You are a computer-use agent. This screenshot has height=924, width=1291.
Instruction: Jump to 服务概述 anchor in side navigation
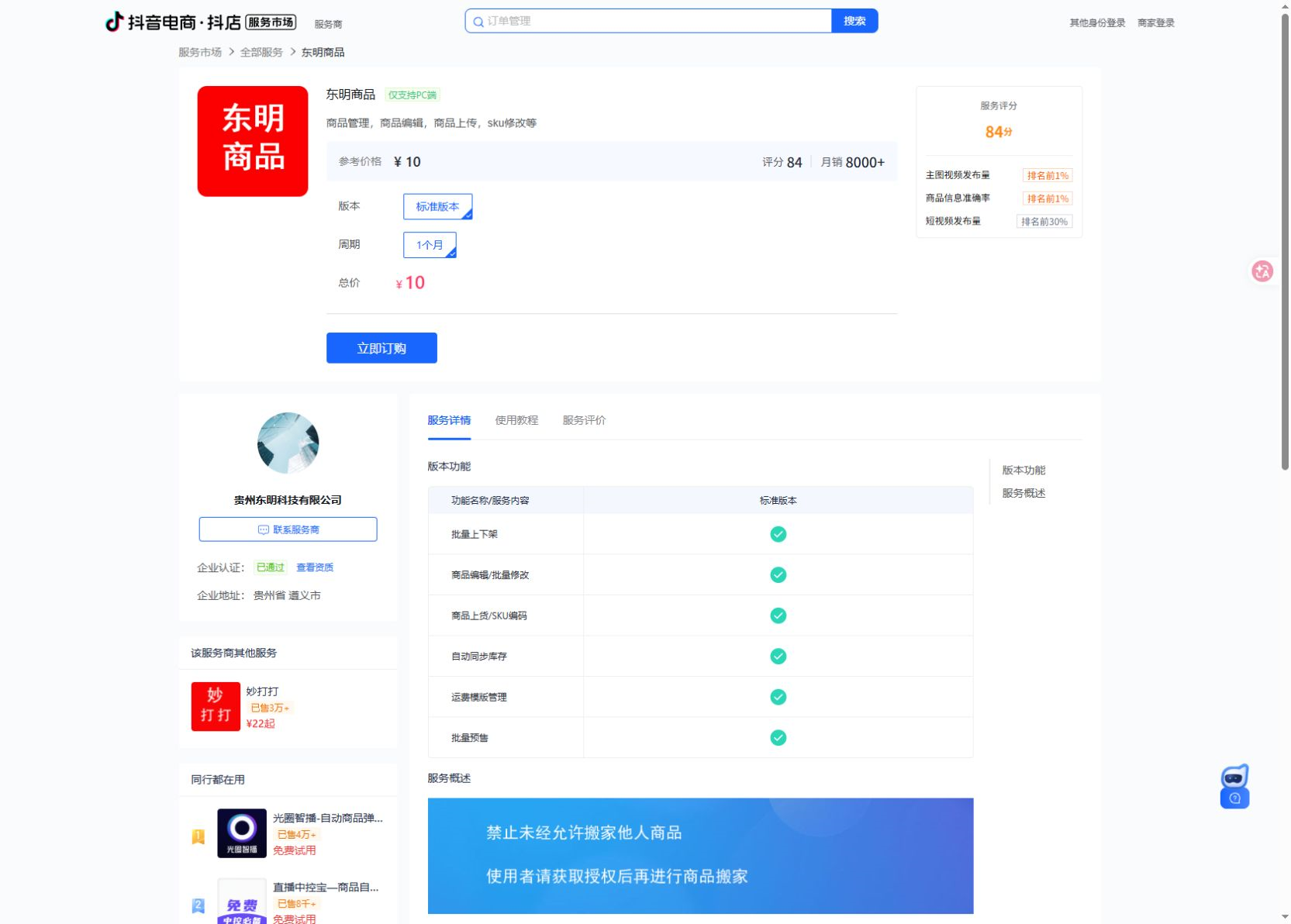pyautogui.click(x=1023, y=494)
